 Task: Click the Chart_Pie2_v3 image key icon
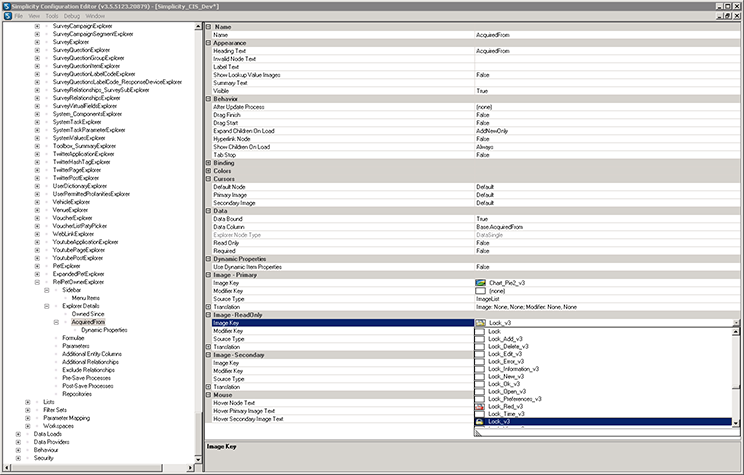pos(481,283)
